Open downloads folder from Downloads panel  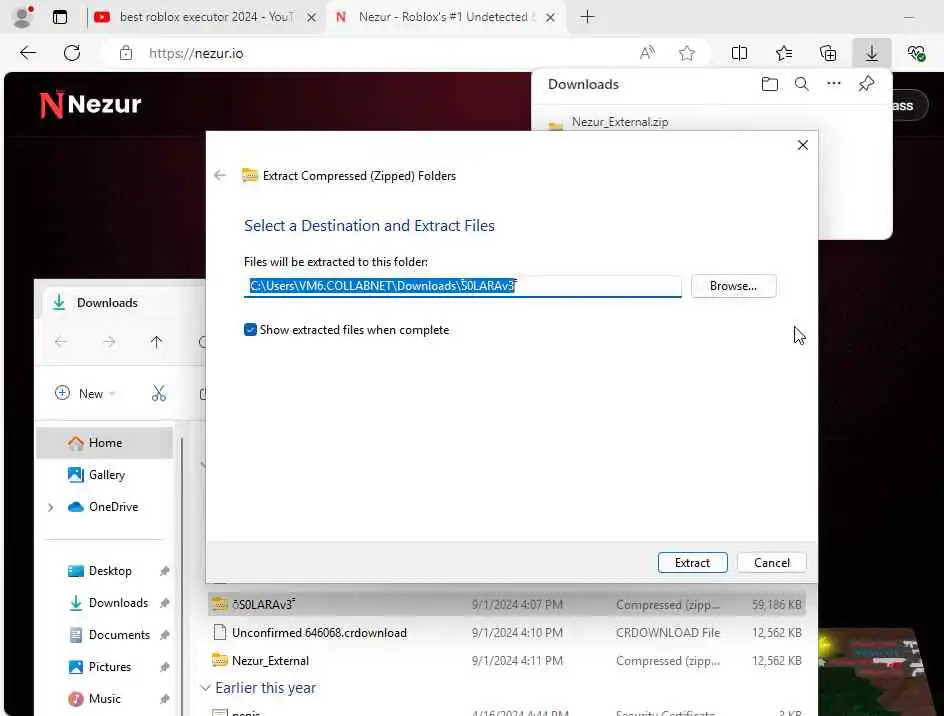pyautogui.click(x=769, y=84)
